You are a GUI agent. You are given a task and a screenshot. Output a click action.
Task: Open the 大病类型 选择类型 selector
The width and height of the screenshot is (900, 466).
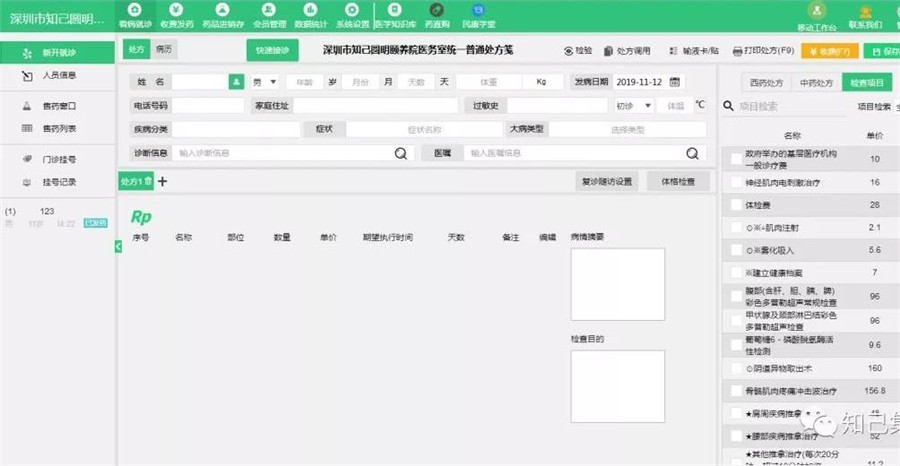point(627,130)
